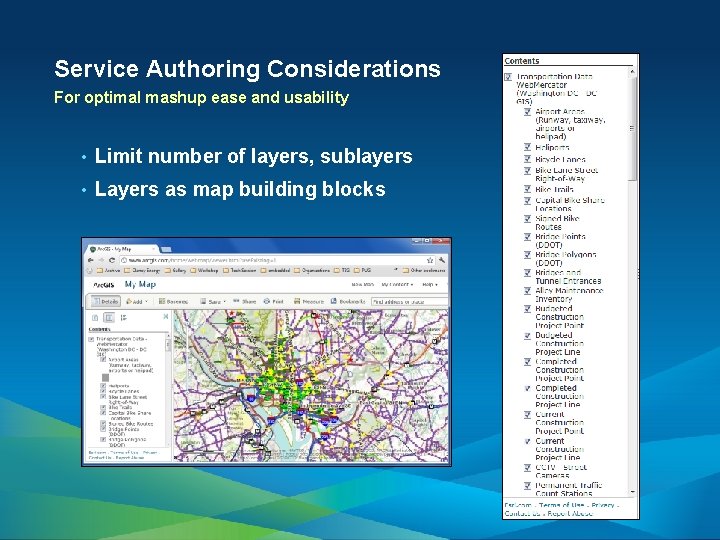Click the Find address or place search box

(x=409, y=302)
